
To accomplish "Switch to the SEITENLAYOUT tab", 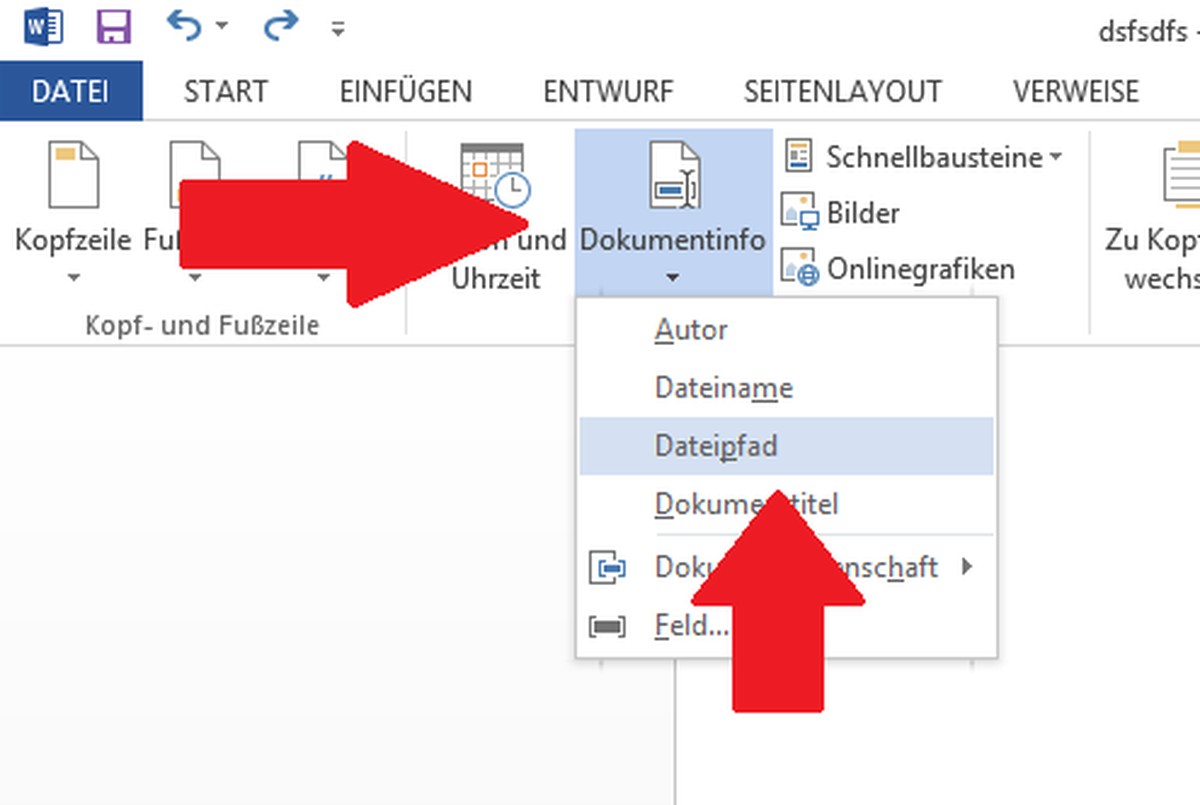I will coord(842,92).
